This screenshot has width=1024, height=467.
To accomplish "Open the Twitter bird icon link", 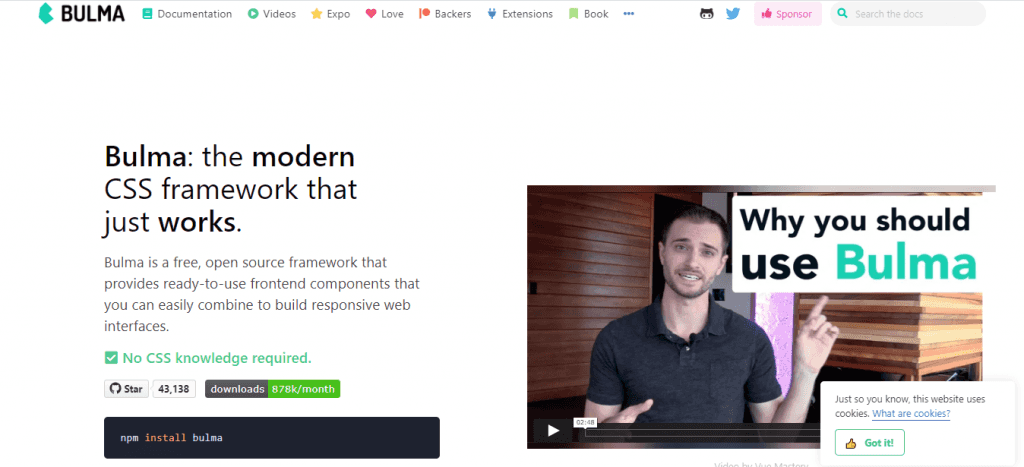I will (733, 14).
